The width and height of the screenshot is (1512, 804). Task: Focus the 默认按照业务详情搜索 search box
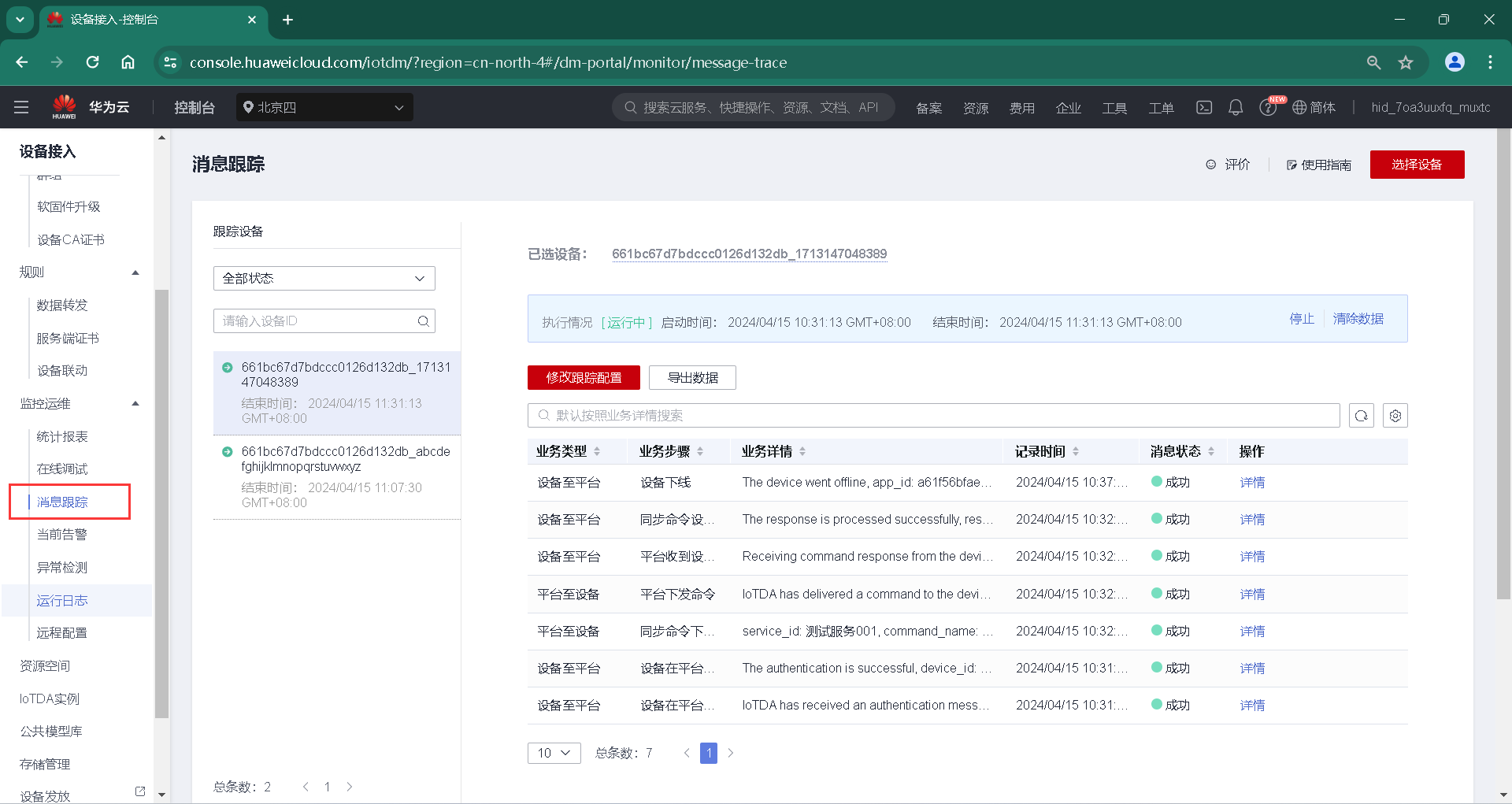tap(933, 416)
